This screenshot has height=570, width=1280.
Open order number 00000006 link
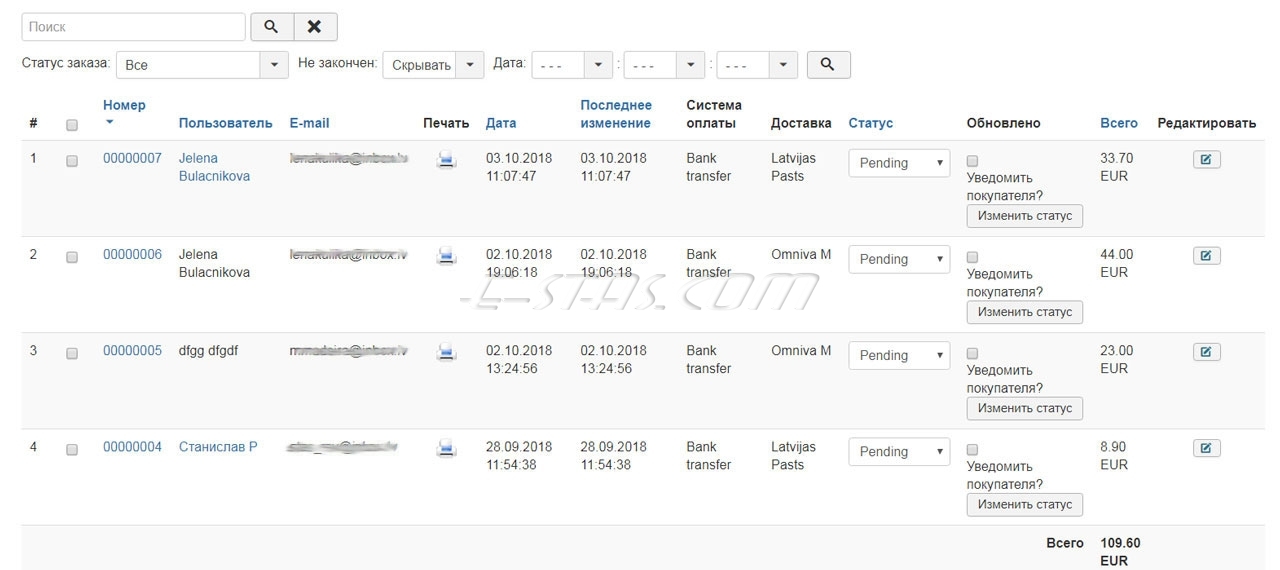(x=132, y=254)
